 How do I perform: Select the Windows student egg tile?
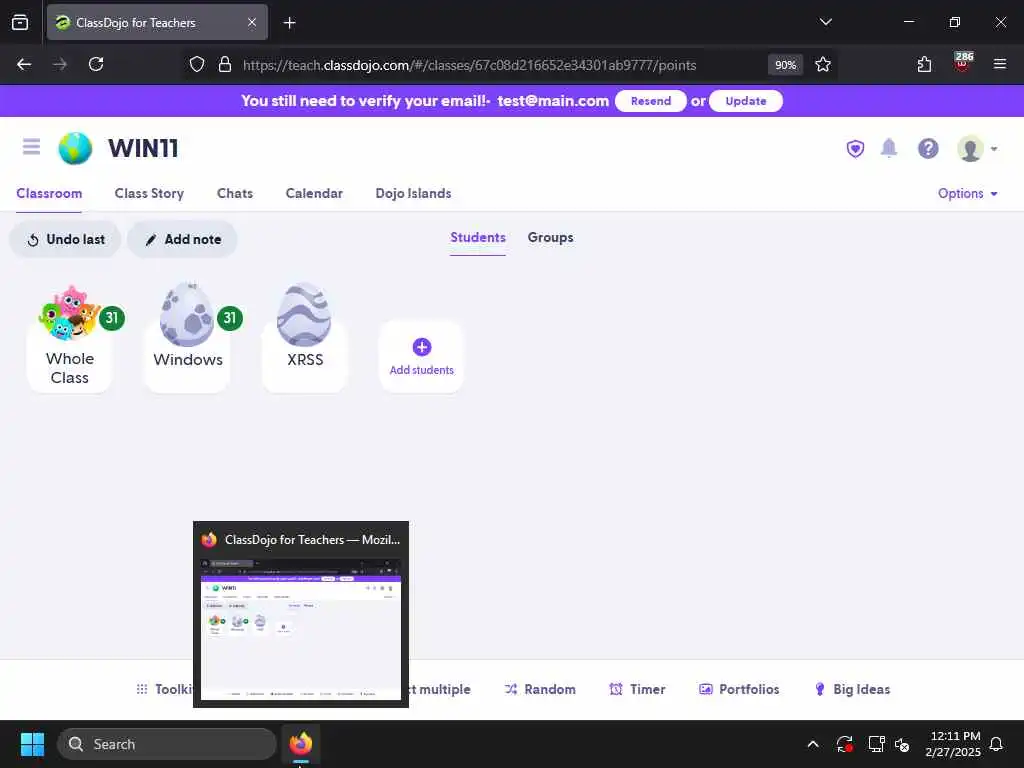187,340
